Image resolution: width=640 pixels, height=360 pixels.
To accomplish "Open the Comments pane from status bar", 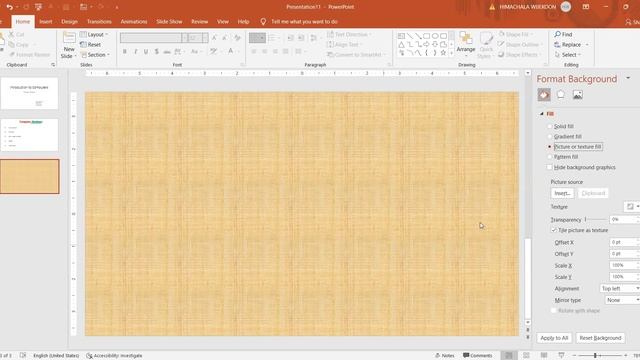I will 478,356.
